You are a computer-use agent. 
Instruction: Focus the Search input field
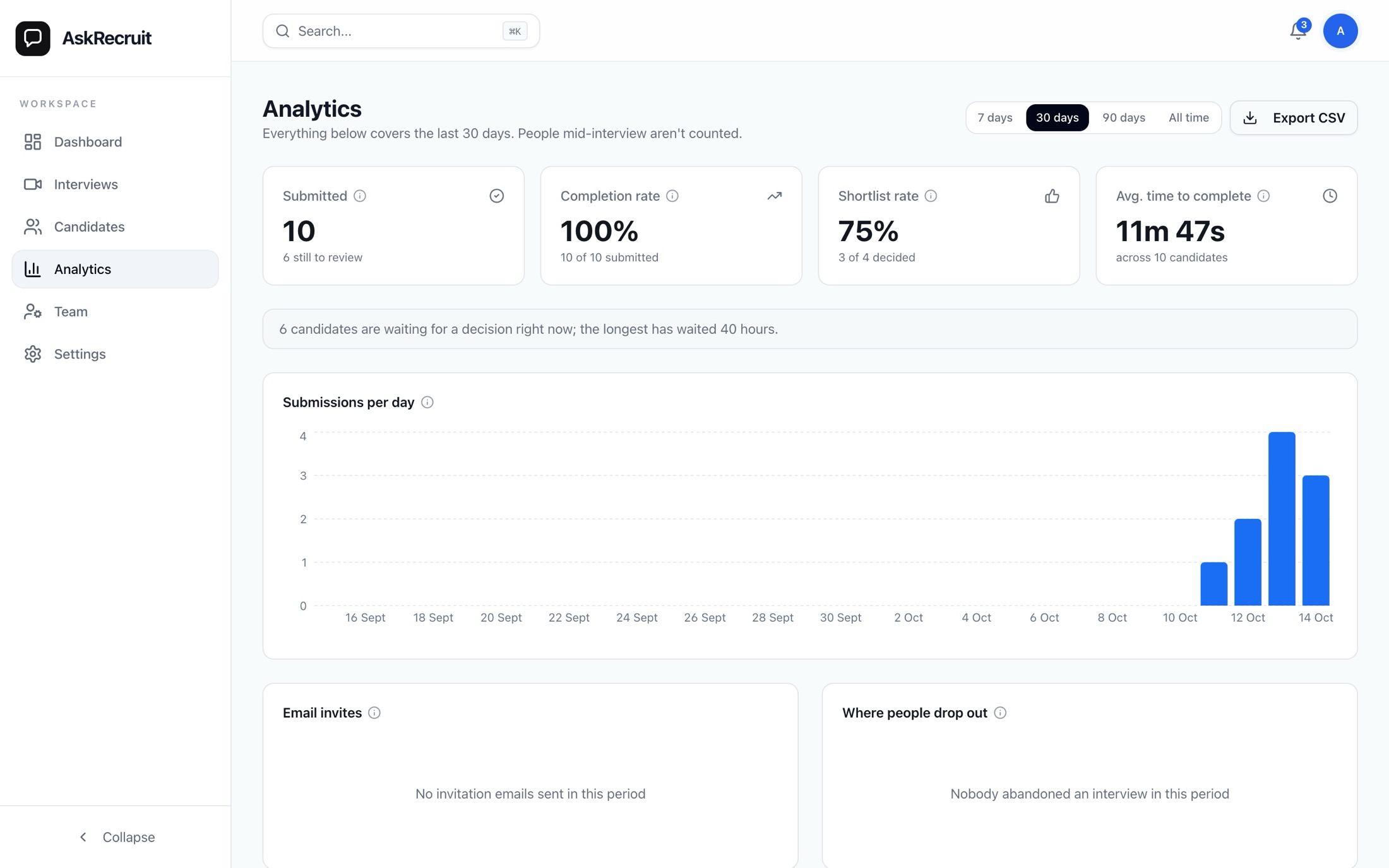pyautogui.click(x=401, y=31)
